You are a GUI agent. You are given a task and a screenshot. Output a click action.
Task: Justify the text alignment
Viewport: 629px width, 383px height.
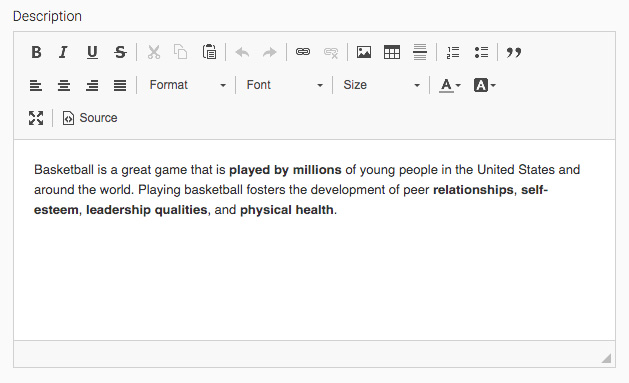pyautogui.click(x=120, y=85)
